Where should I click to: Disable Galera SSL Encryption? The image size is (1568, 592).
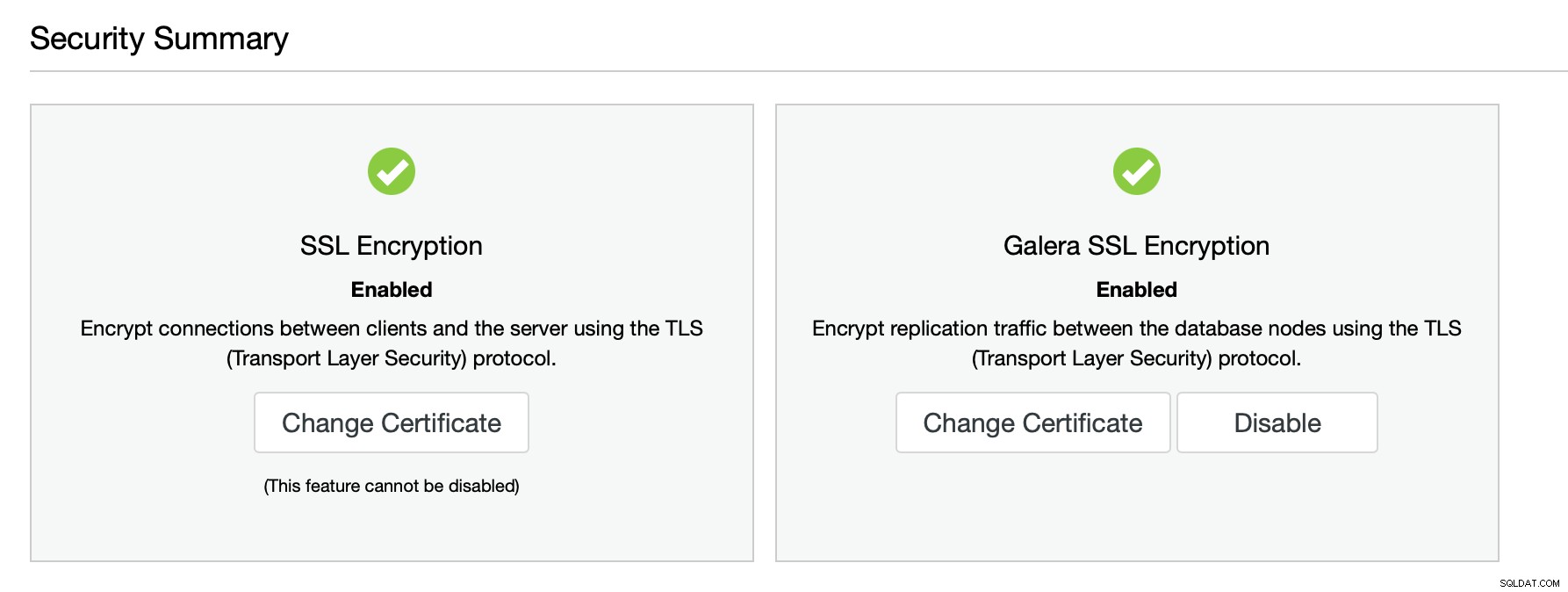point(1277,422)
